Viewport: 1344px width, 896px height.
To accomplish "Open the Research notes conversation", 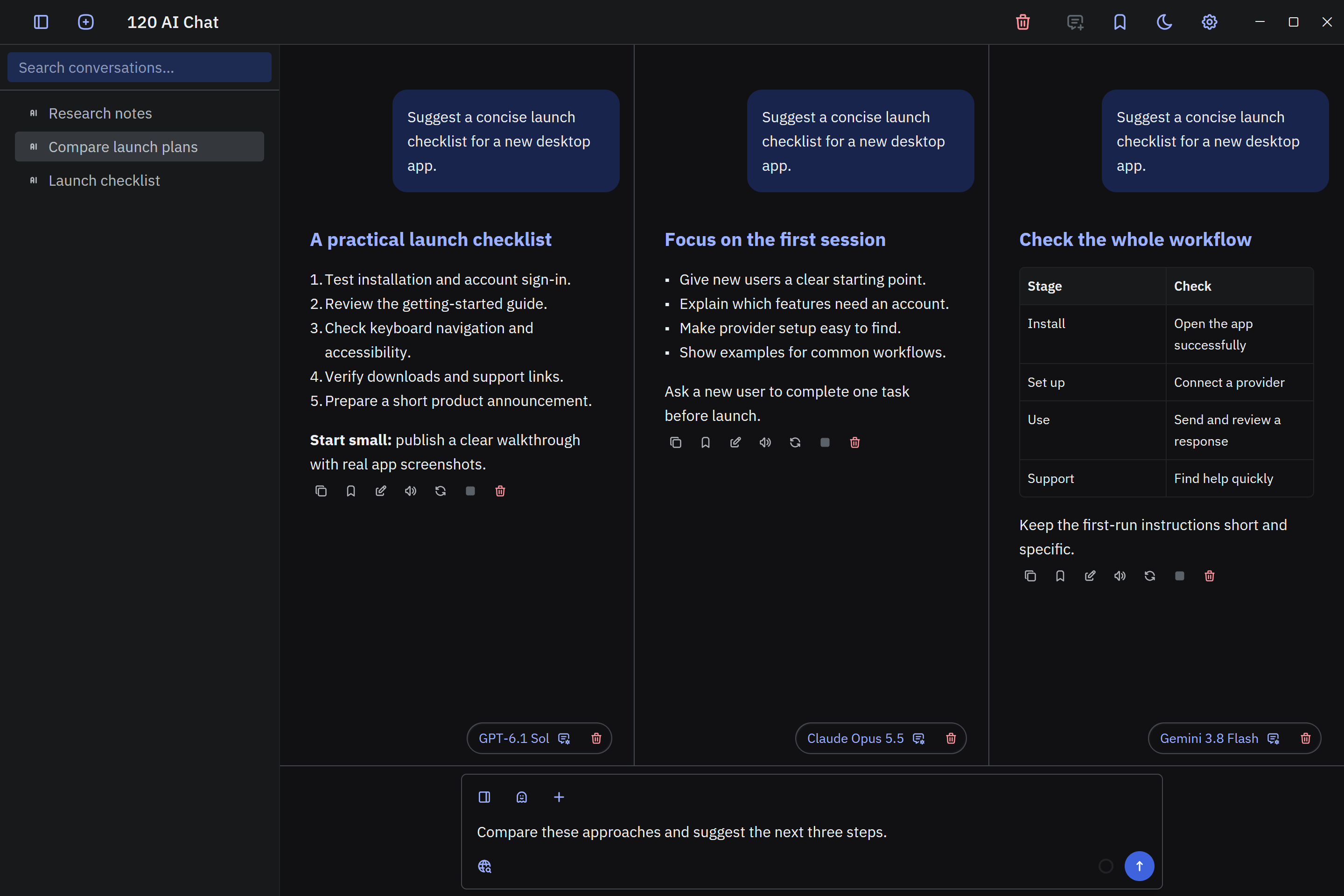I will click(140, 113).
